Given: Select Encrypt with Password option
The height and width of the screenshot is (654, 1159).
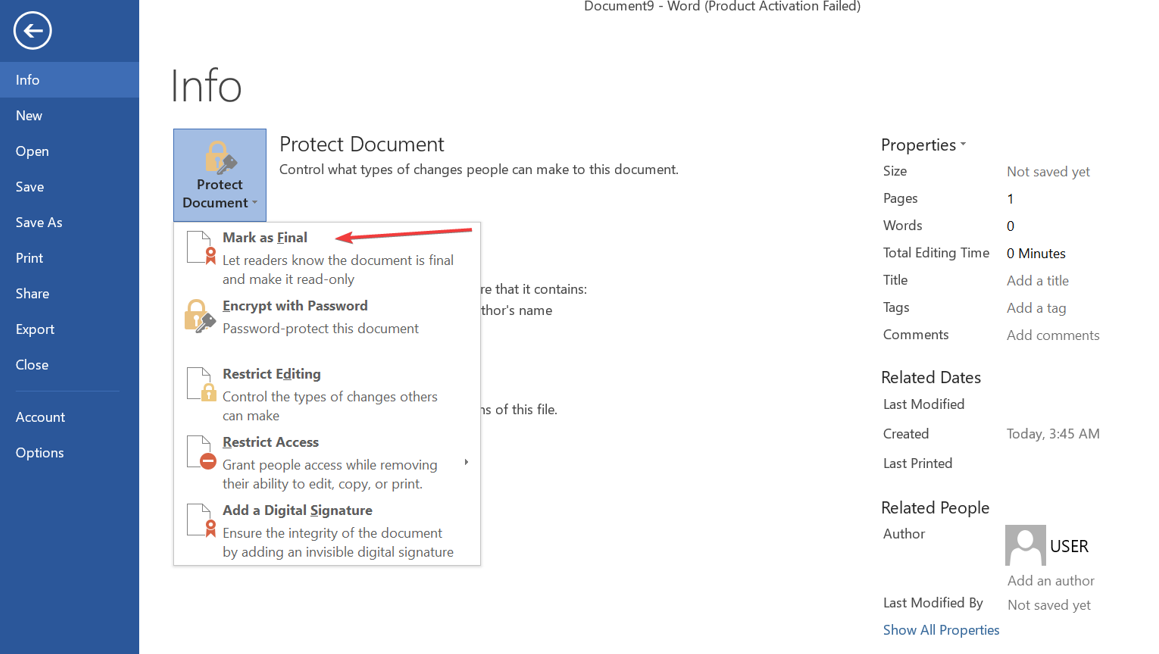Looking at the screenshot, I should click(x=295, y=306).
